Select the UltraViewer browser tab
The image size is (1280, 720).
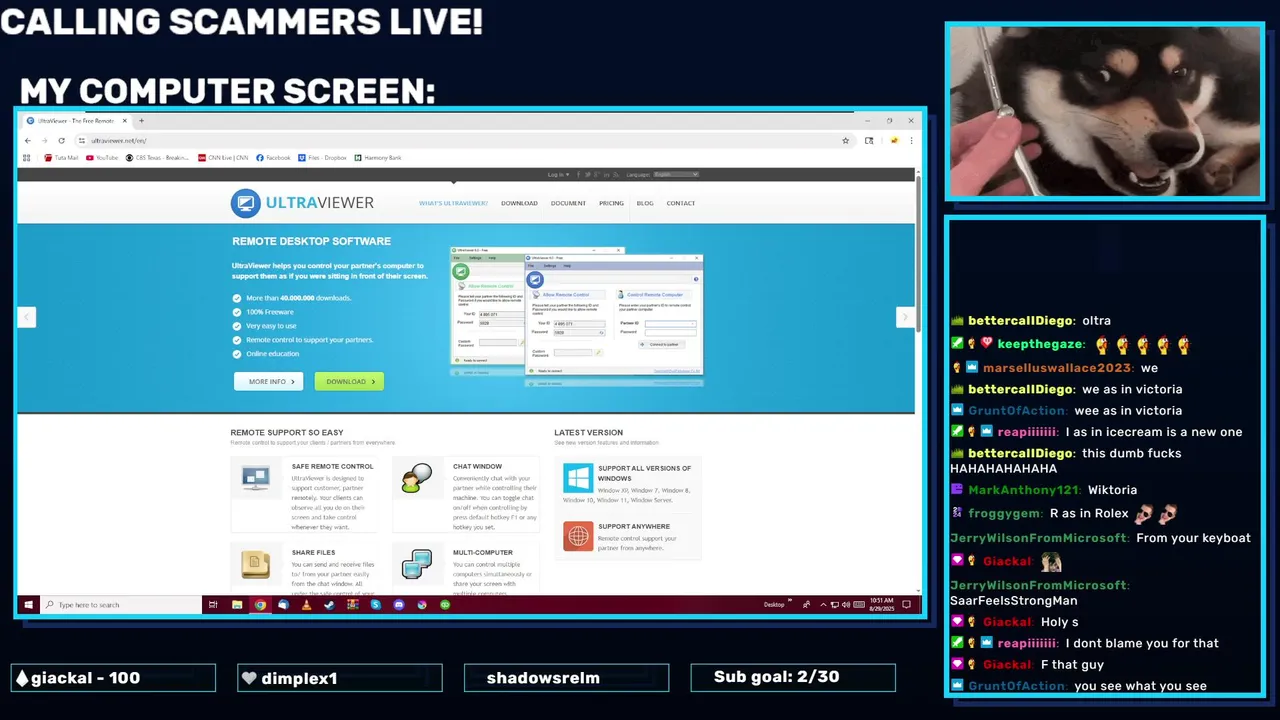click(x=75, y=121)
